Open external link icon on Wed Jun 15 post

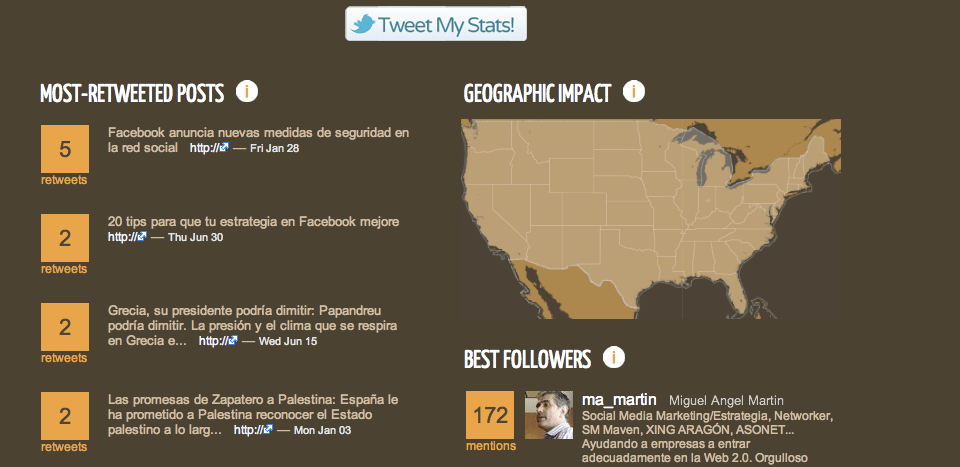point(233,340)
